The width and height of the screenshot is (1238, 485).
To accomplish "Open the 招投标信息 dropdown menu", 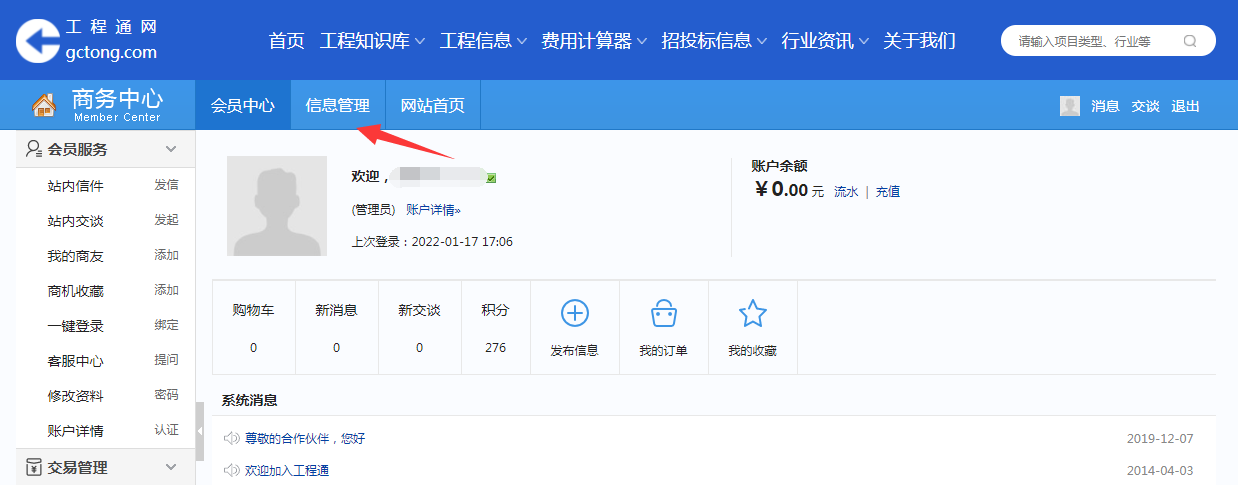I will tap(714, 41).
